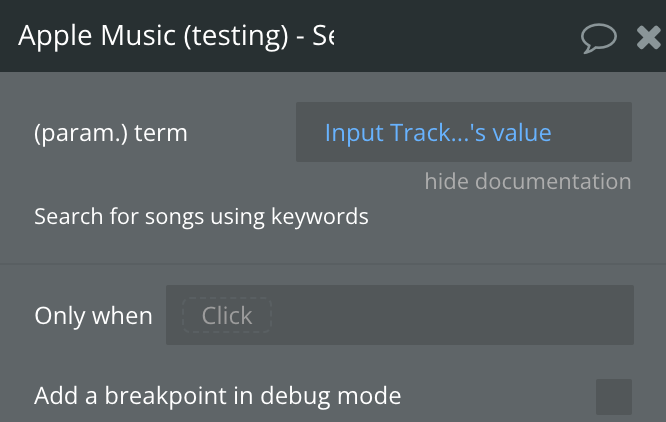Click the "Search for songs using keywords" documentation text
The height and width of the screenshot is (422, 666).
point(201,217)
